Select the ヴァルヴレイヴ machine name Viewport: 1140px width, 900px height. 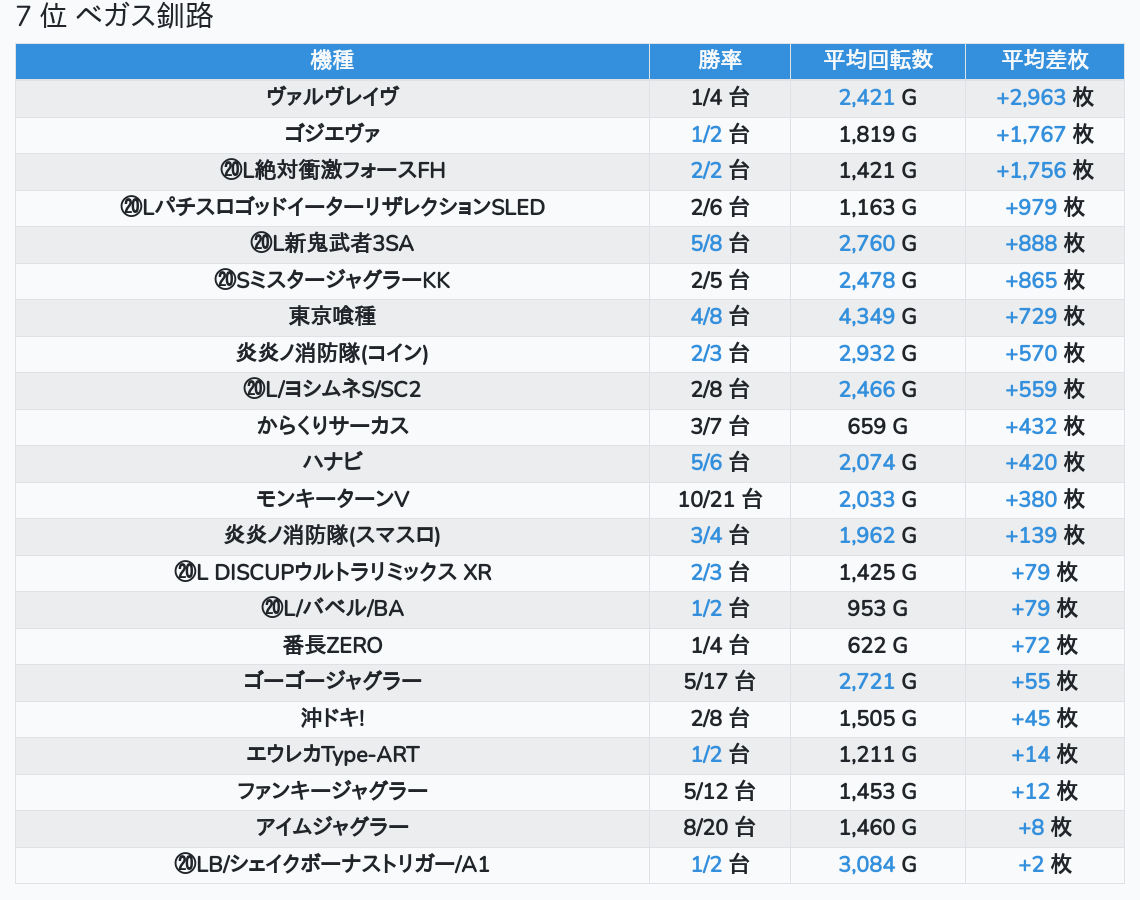[332, 98]
